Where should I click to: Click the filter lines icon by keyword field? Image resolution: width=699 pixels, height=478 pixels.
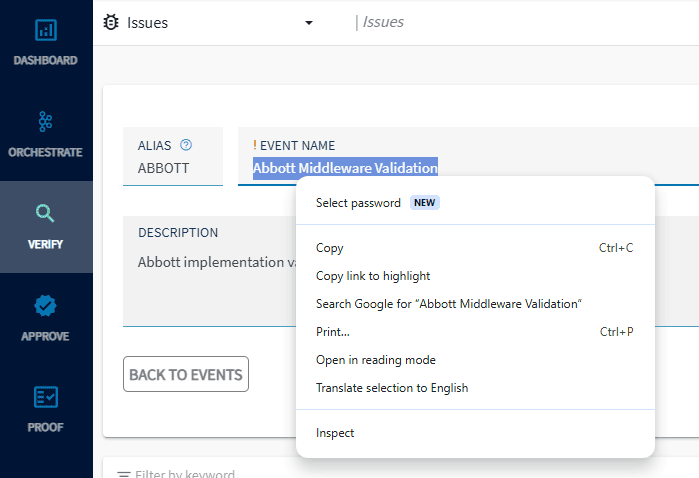pos(123,474)
